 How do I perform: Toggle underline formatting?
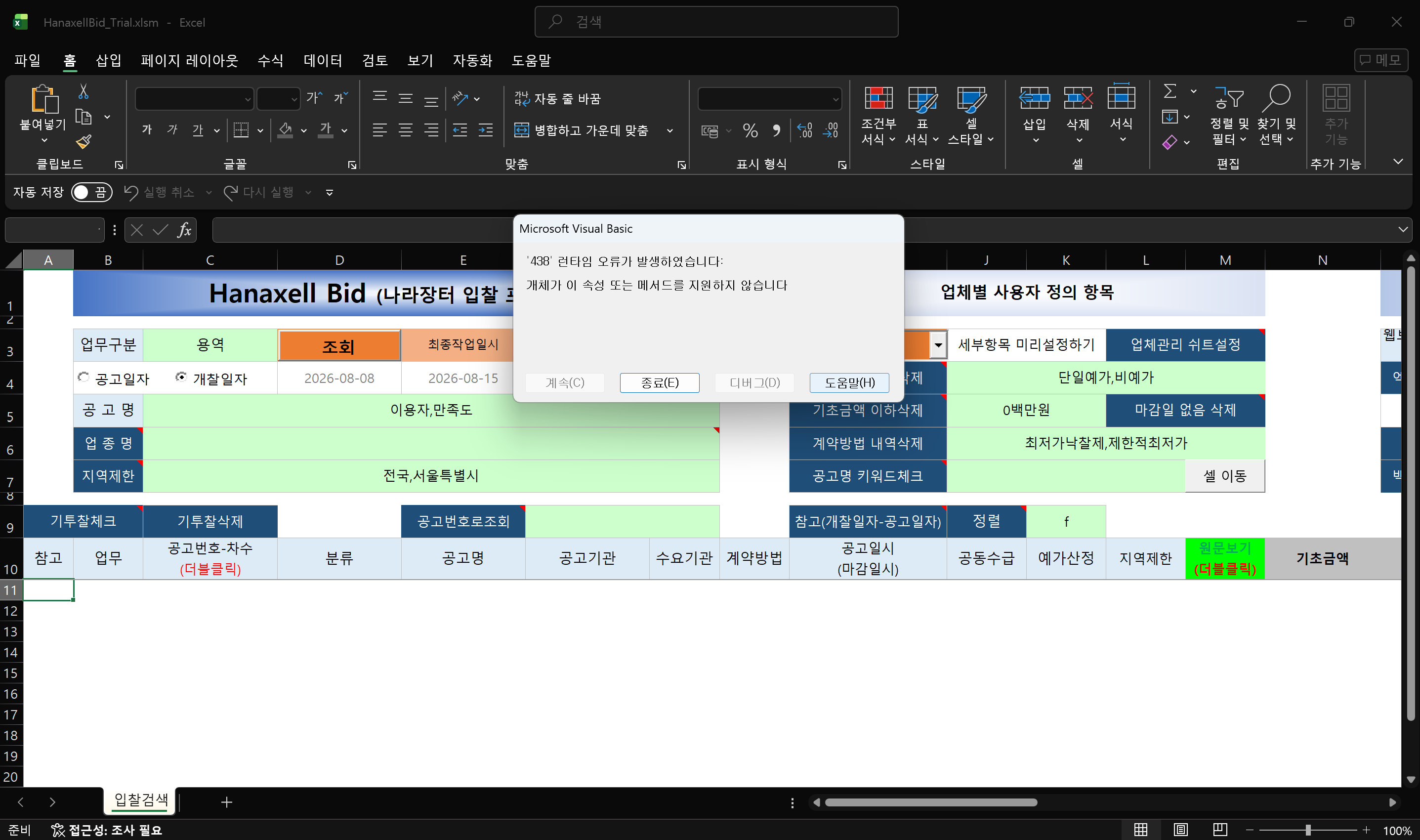(198, 130)
